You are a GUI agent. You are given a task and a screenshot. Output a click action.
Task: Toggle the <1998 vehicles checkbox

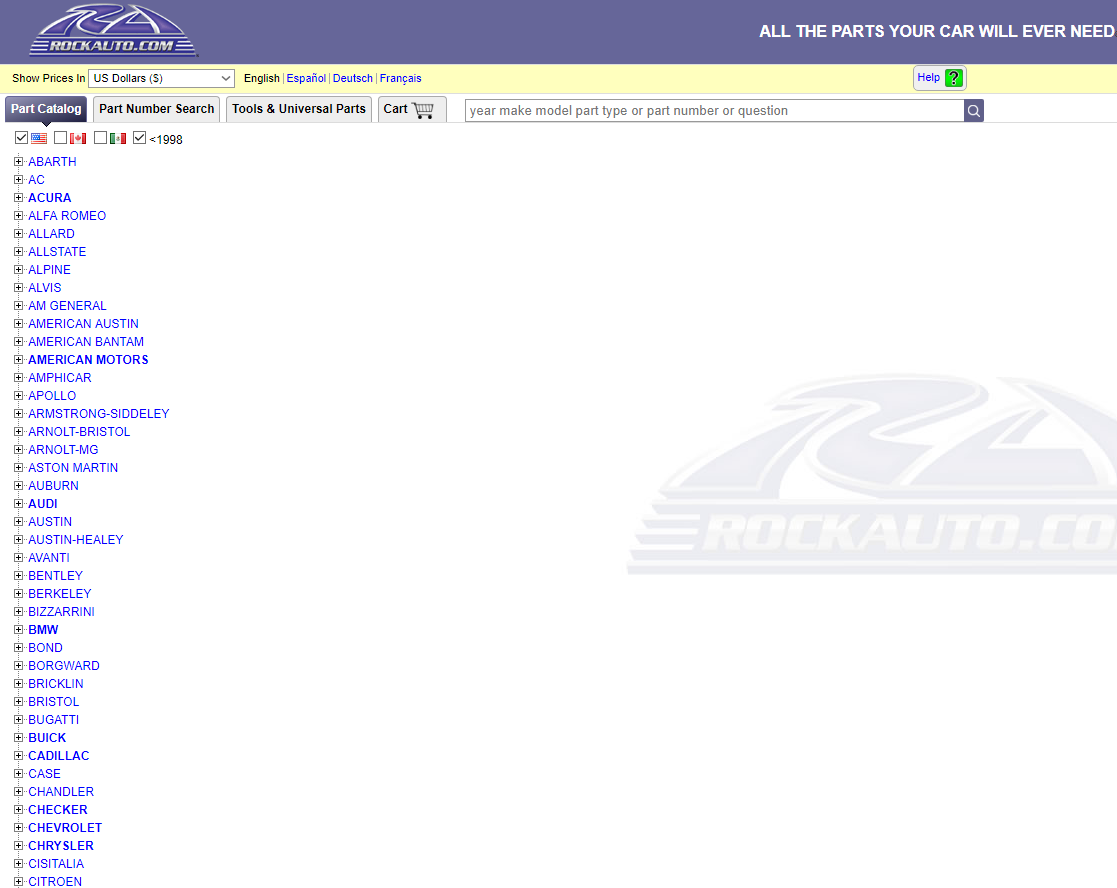coord(140,137)
